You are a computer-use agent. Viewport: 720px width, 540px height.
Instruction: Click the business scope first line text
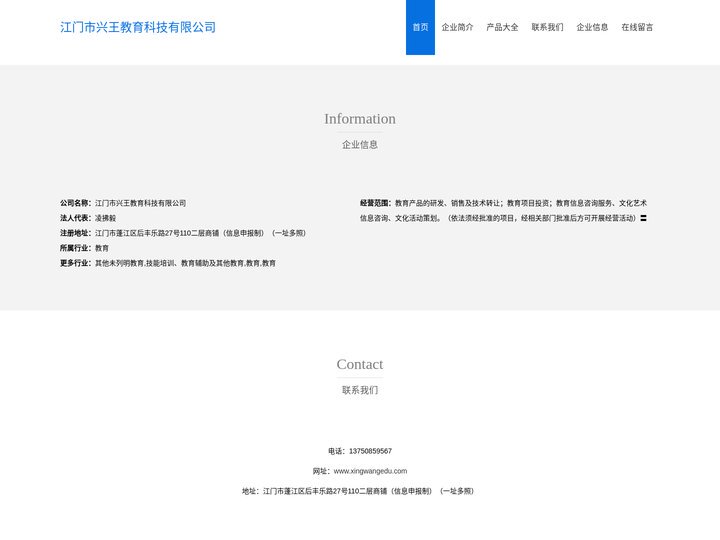(521, 203)
